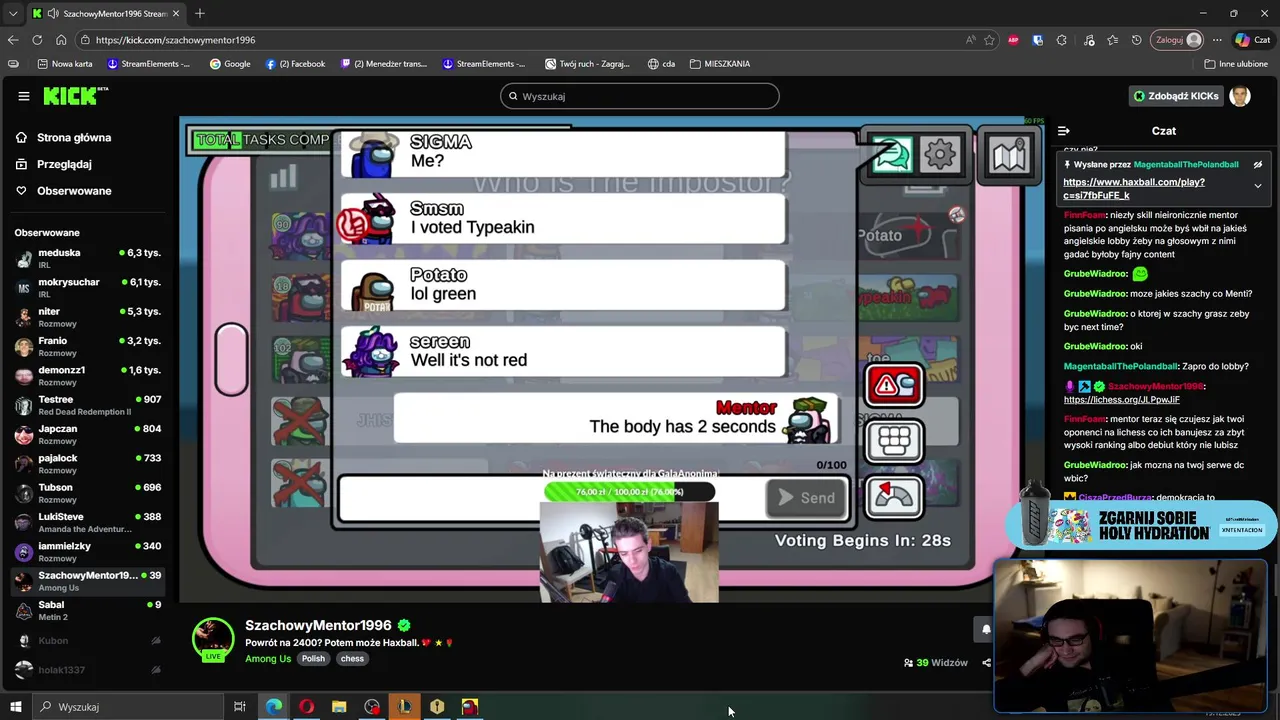
Task: Click the SzachowyMentor1996 streamer avatar
Action: click(212, 638)
